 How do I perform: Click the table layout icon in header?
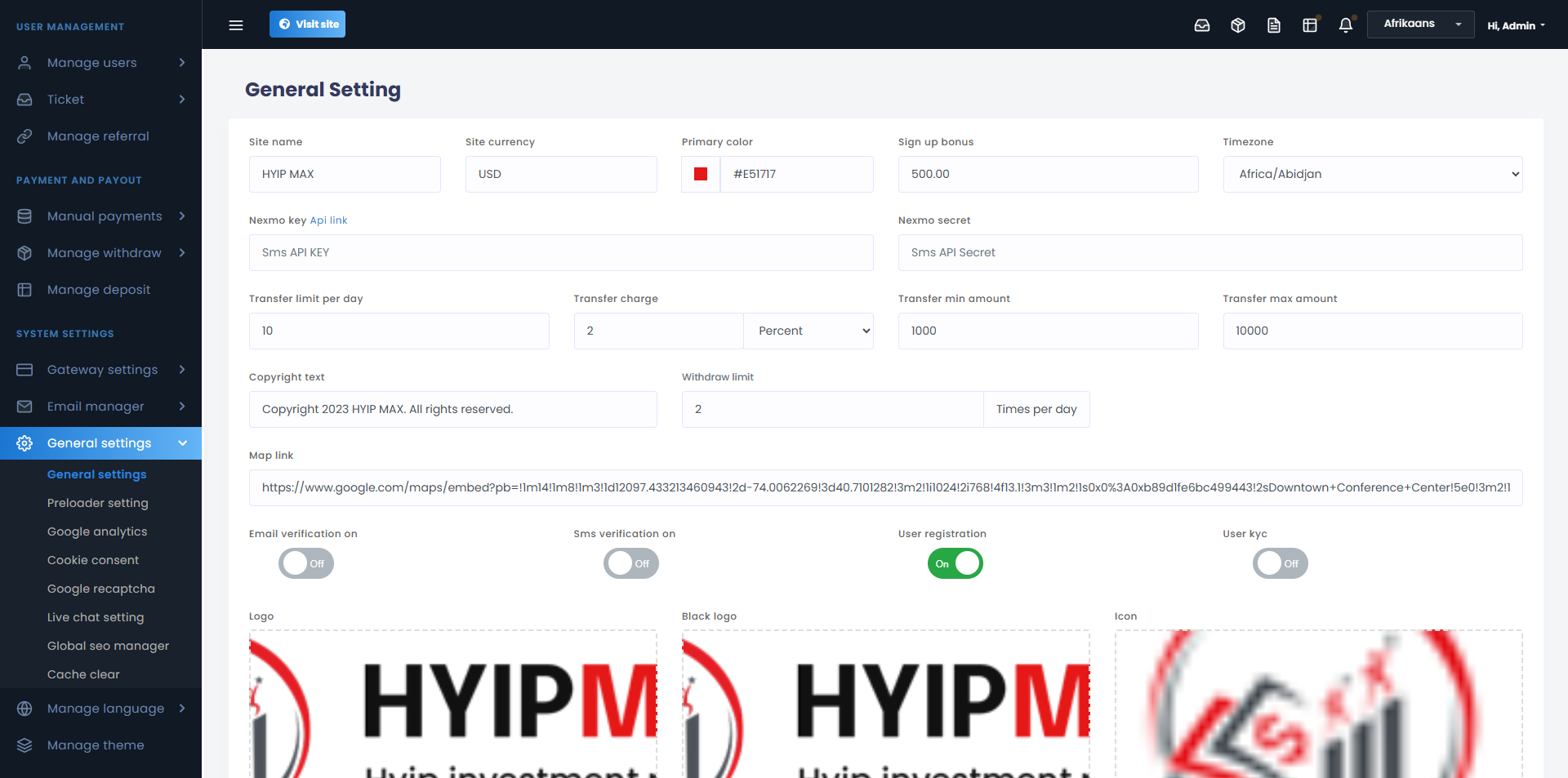click(x=1310, y=25)
